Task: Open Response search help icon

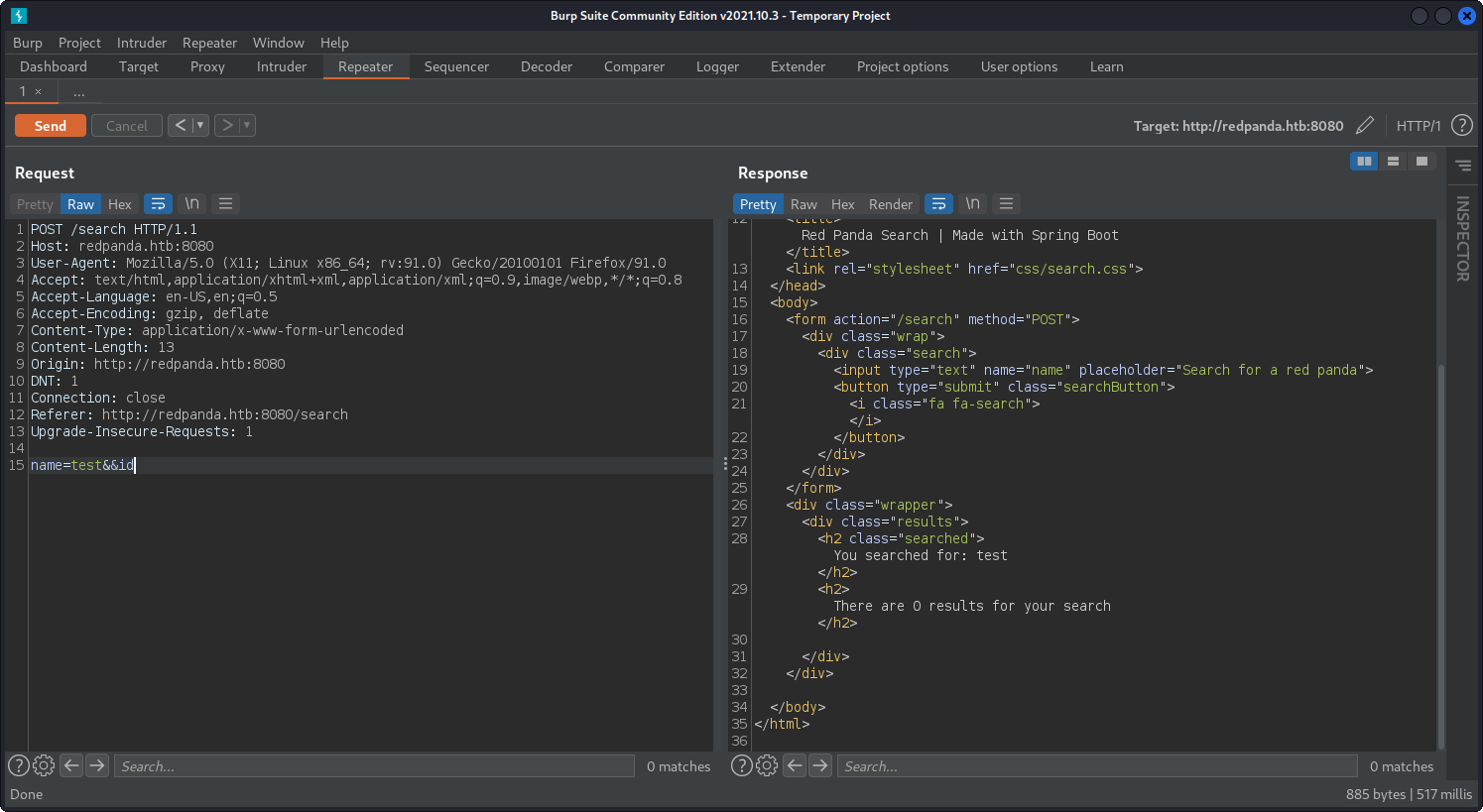Action: click(742, 765)
